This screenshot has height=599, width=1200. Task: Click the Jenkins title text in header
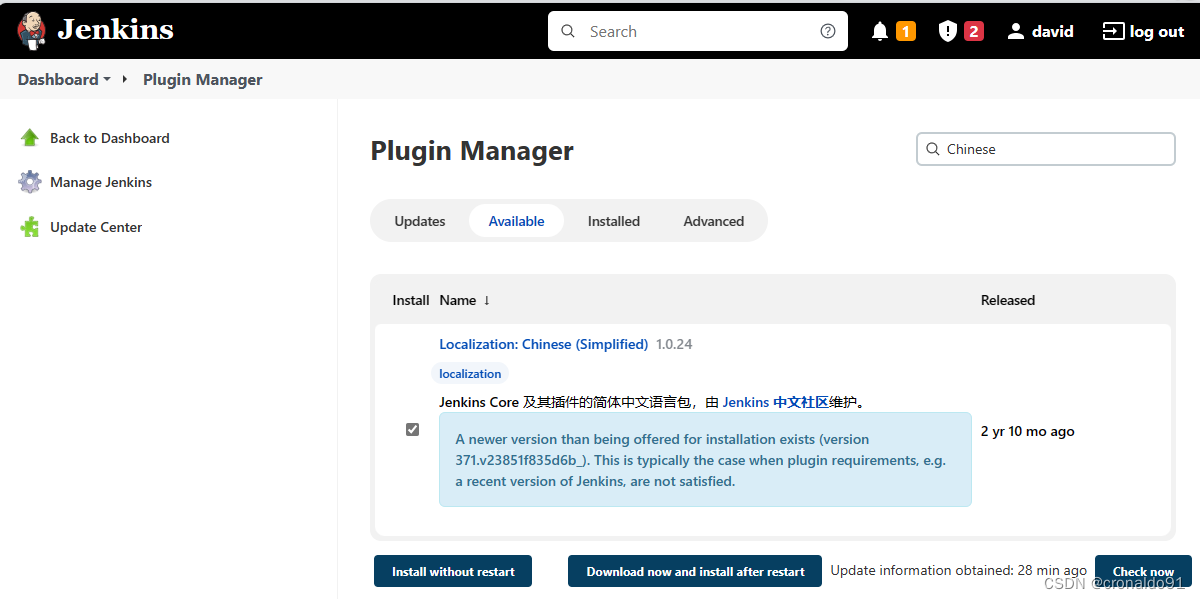(116, 30)
